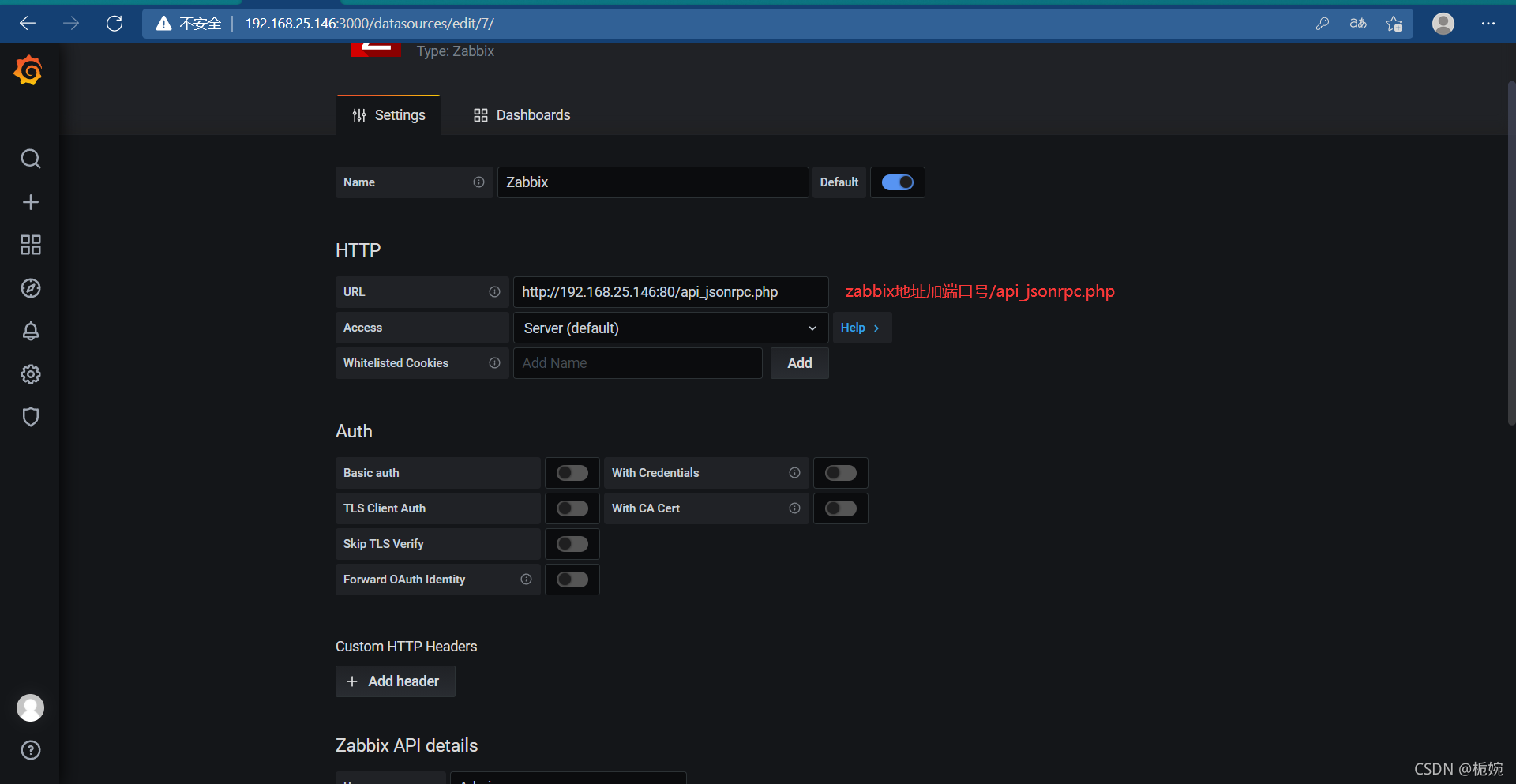Image resolution: width=1516 pixels, height=784 pixels.
Task: Open browser settings ellipsis menu
Action: (x=1488, y=24)
